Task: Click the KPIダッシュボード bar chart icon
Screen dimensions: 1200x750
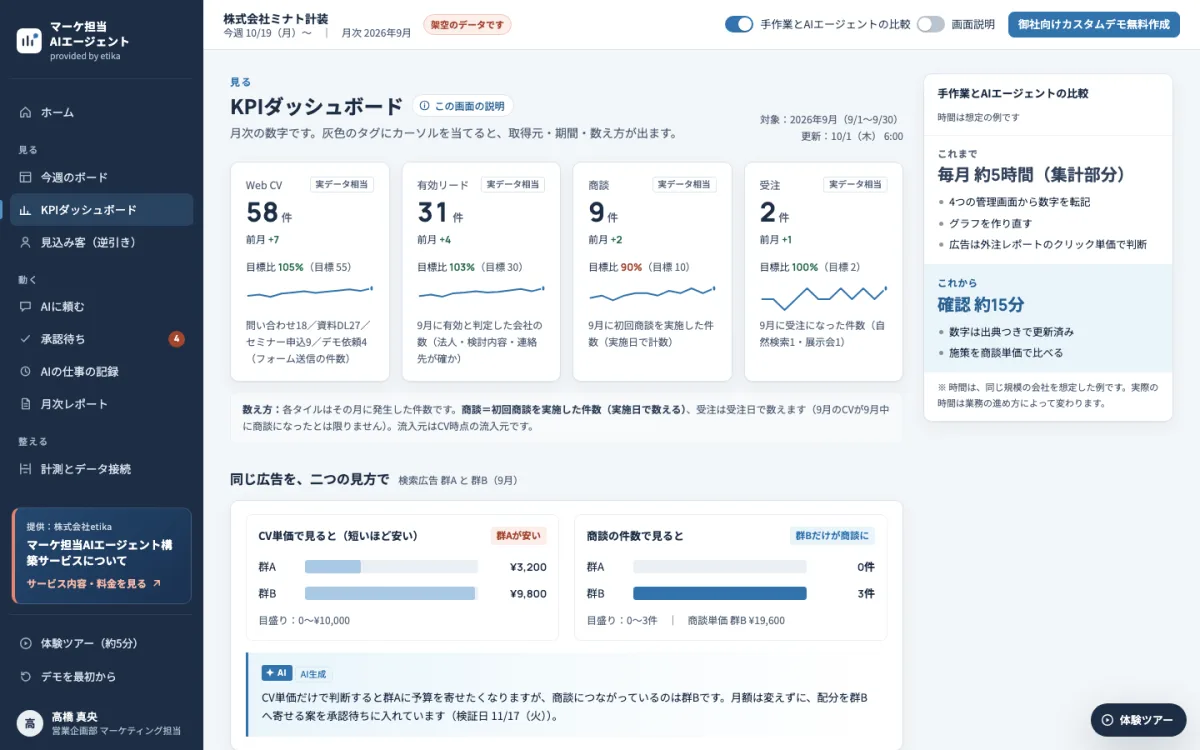Action: pyautogui.click(x=26, y=210)
